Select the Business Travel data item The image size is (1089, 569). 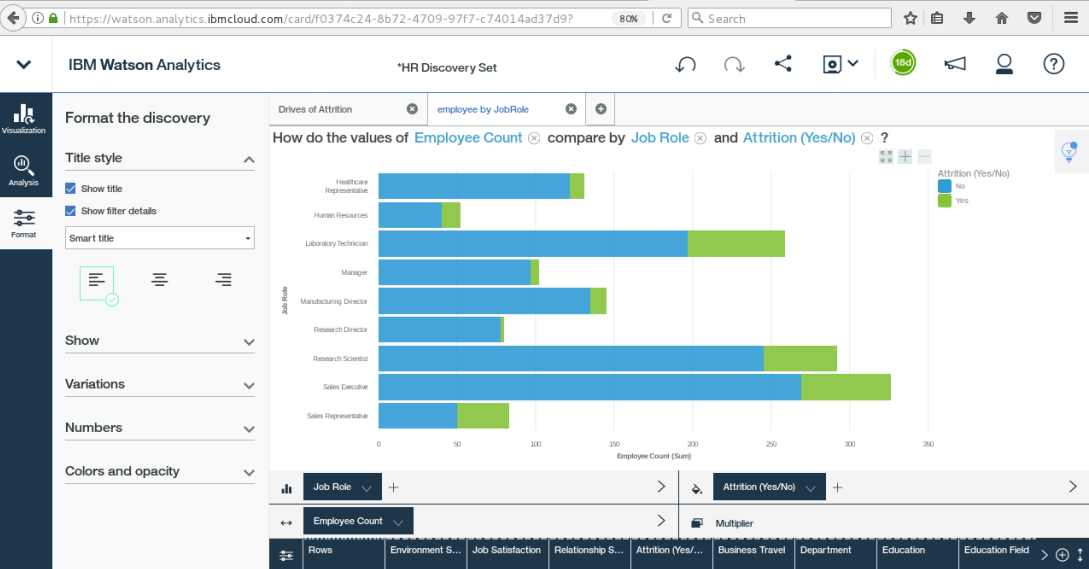click(754, 554)
